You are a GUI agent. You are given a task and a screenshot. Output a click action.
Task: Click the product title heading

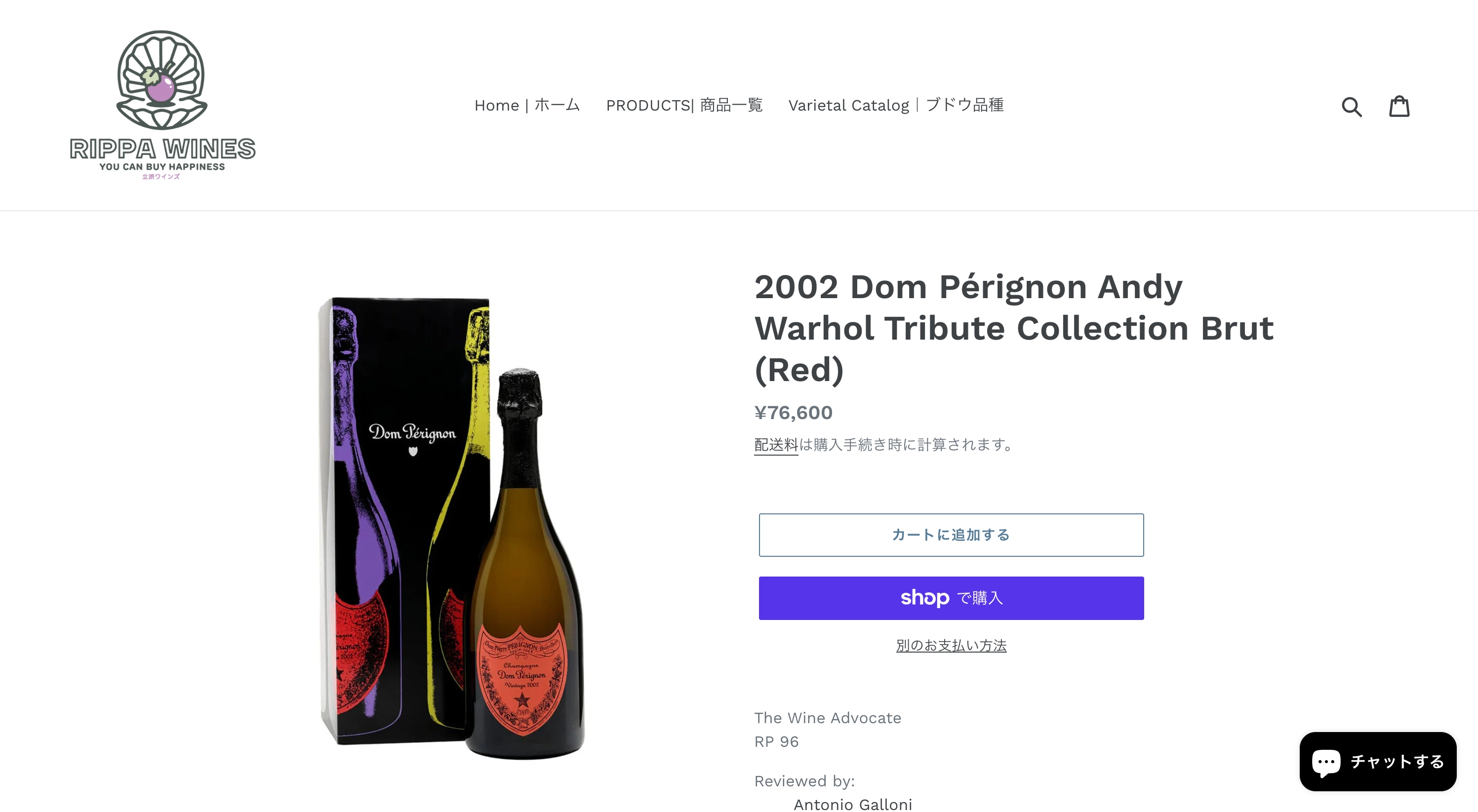(x=1013, y=328)
